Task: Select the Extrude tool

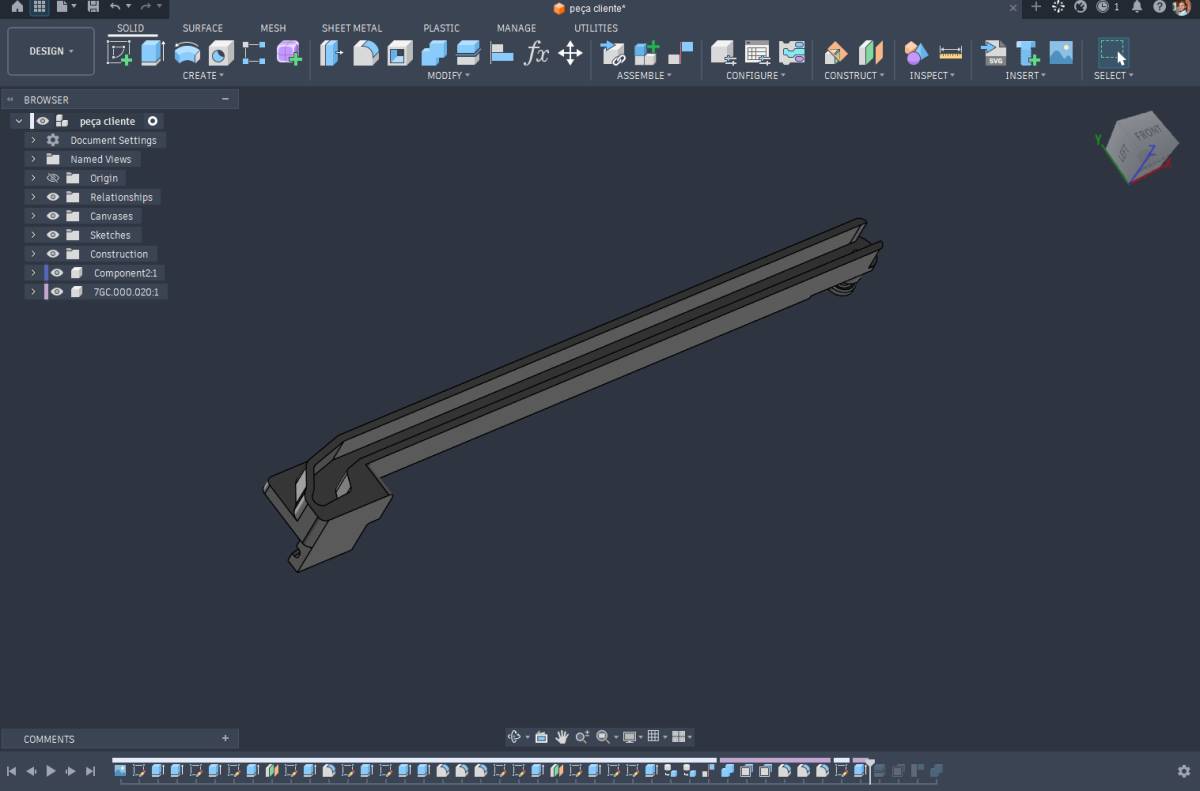Action: (x=153, y=53)
